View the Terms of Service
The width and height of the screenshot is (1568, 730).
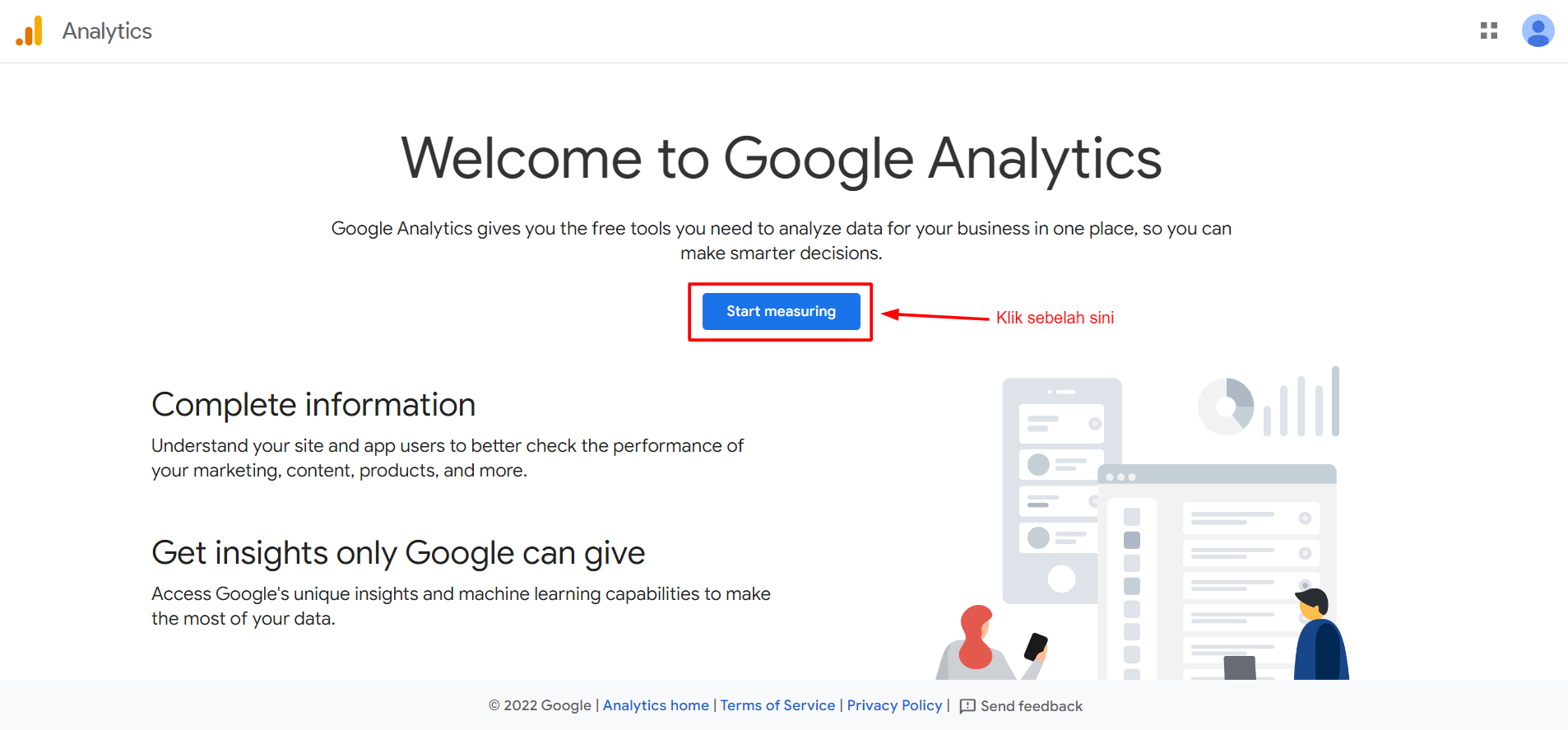click(777, 705)
